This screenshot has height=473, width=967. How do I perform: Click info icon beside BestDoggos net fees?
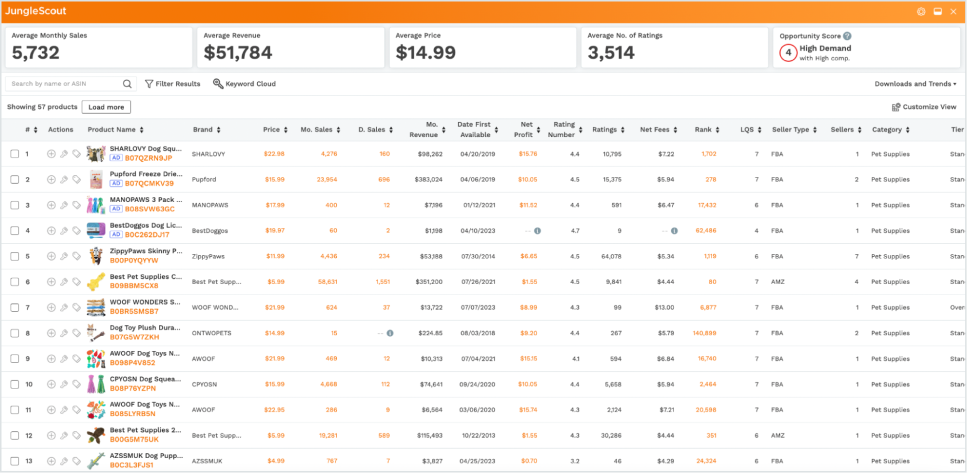coord(674,231)
